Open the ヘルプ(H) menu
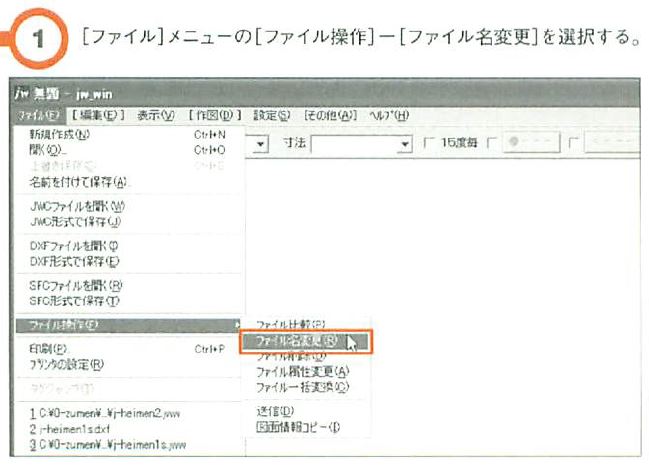 coord(389,116)
